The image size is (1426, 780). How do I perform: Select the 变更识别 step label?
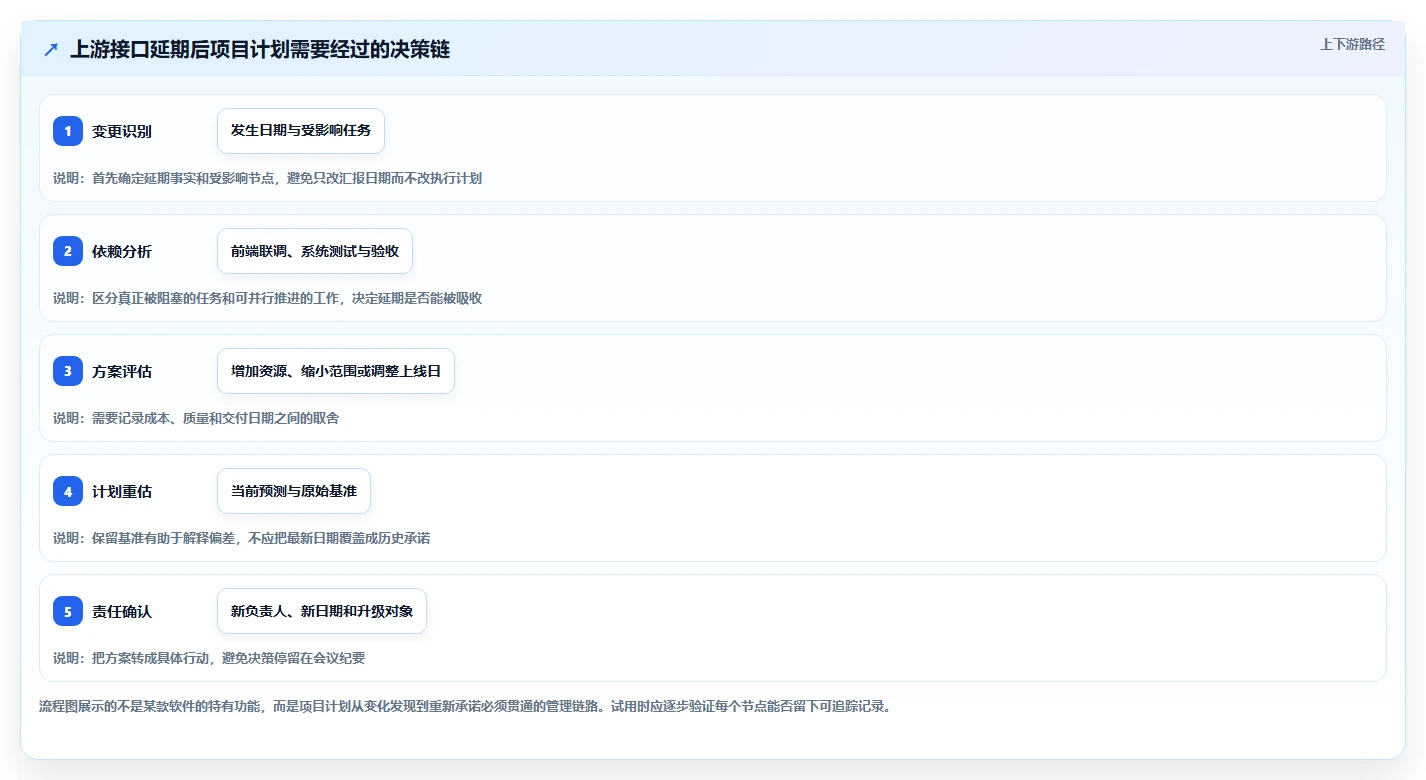click(122, 131)
